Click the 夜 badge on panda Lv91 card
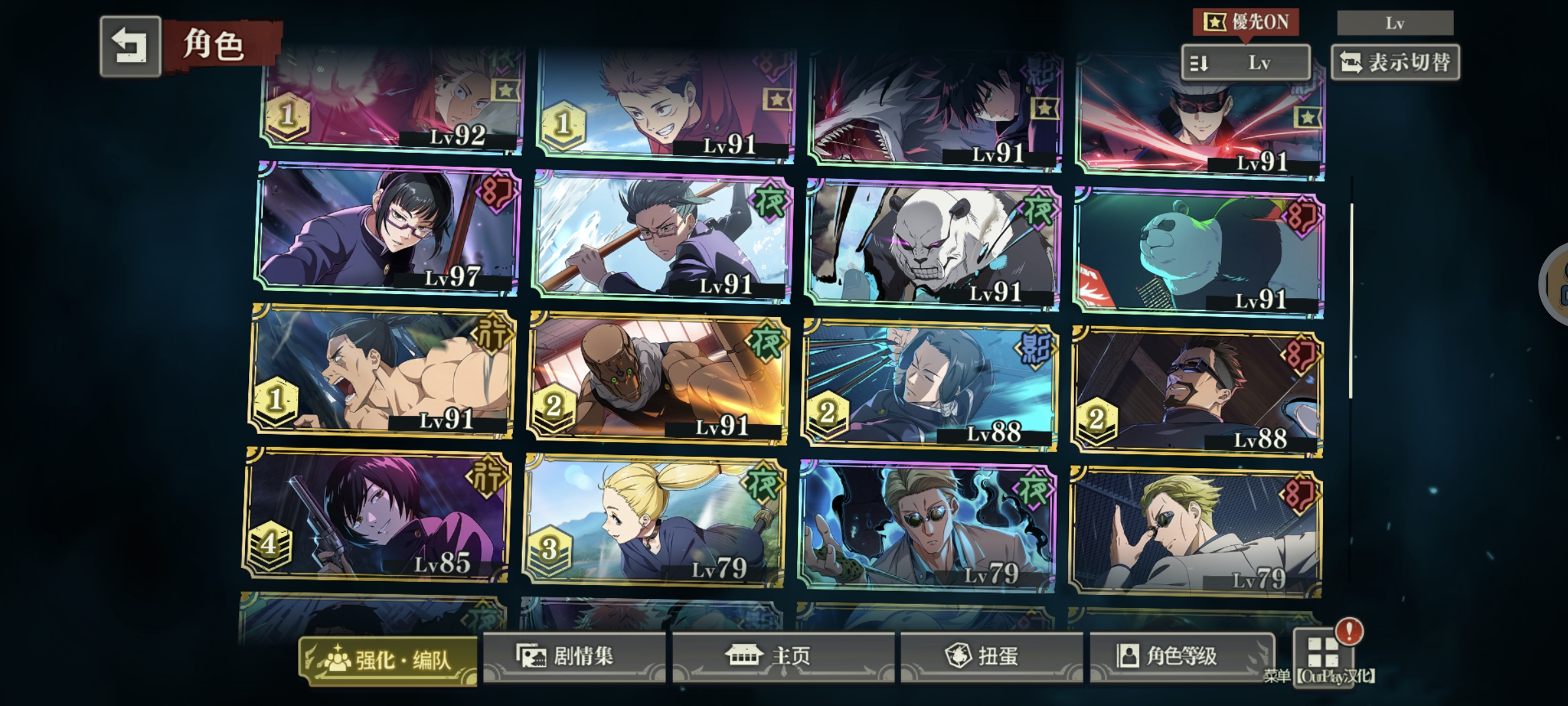The width and height of the screenshot is (1568, 706). pos(1037,210)
